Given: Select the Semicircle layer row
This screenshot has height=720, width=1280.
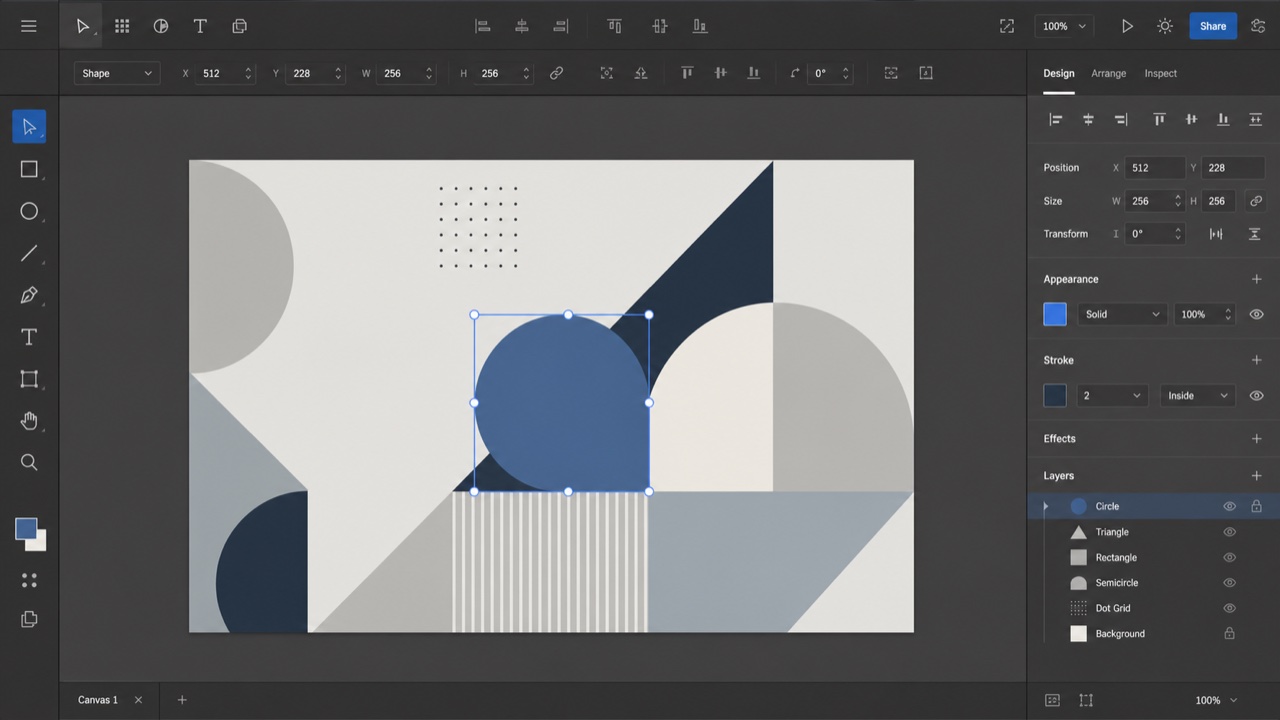Looking at the screenshot, I should pos(1152,583).
